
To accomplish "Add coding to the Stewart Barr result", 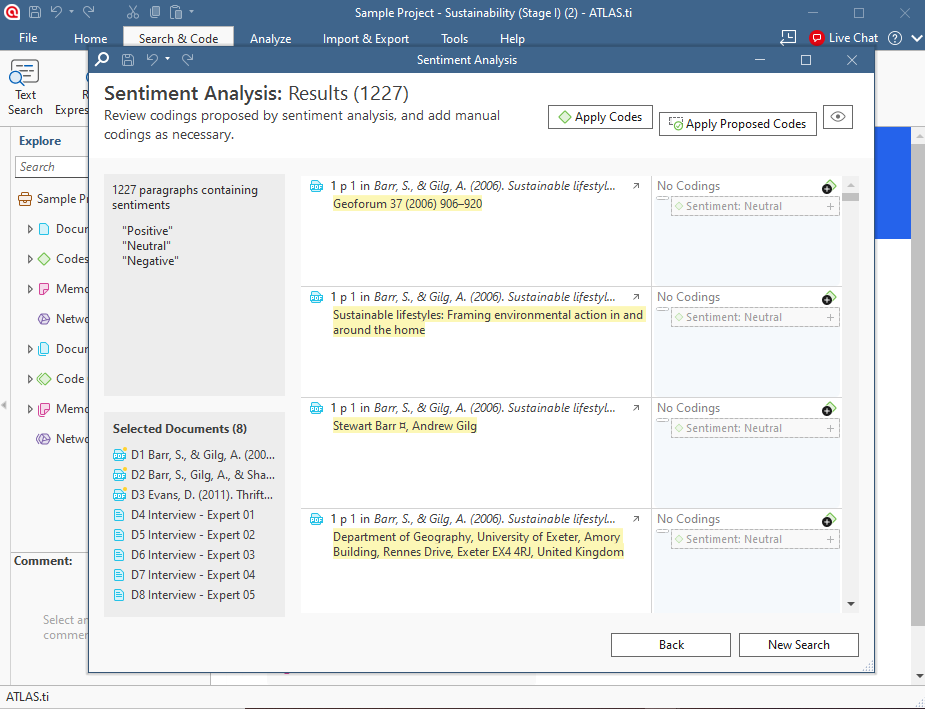I will (829, 409).
